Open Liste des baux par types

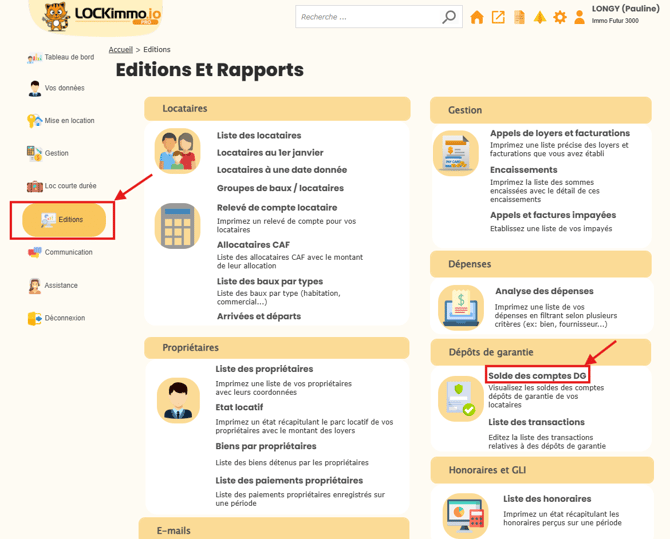coord(270,281)
